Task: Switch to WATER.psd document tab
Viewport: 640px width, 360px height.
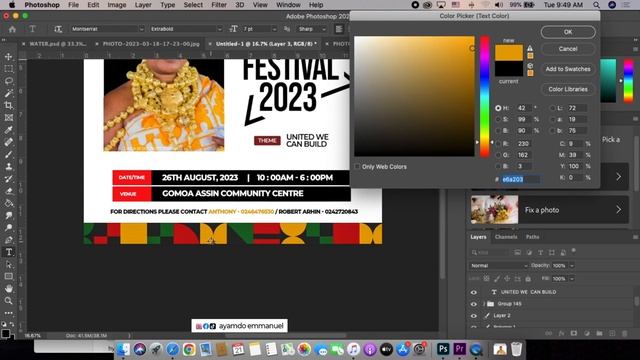Action: (58, 44)
